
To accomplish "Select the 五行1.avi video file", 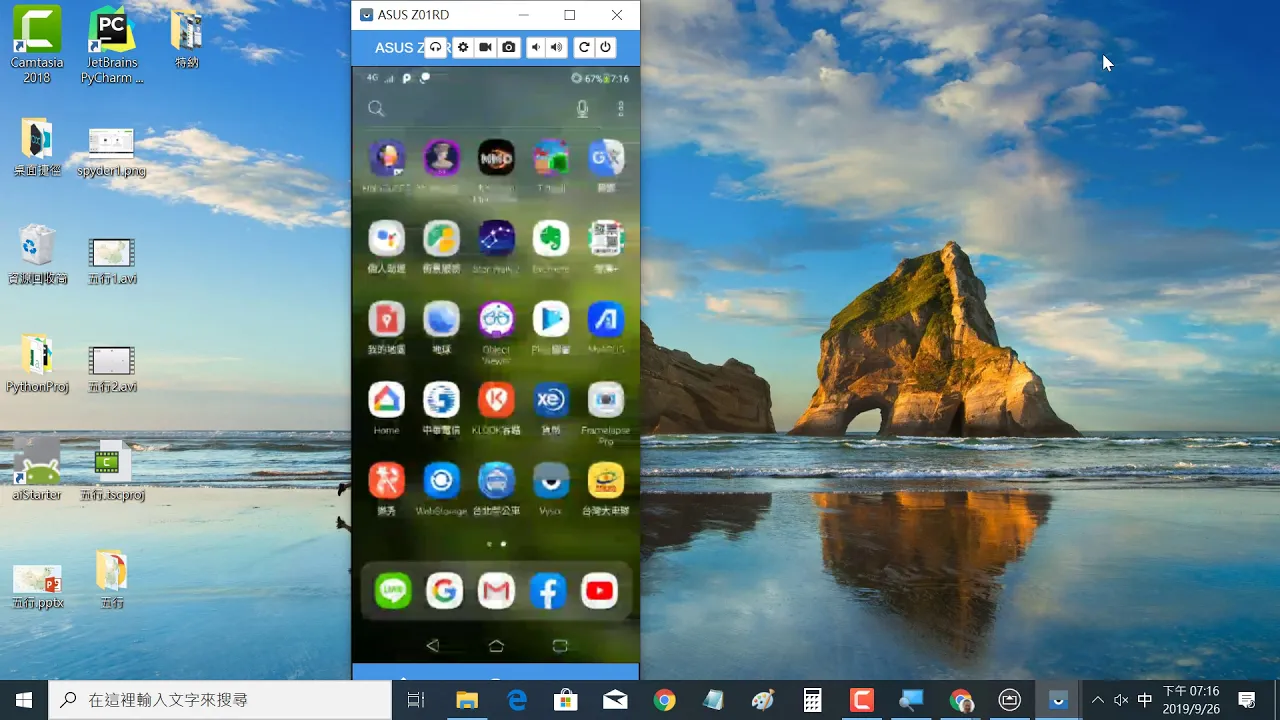I will coord(112,261).
